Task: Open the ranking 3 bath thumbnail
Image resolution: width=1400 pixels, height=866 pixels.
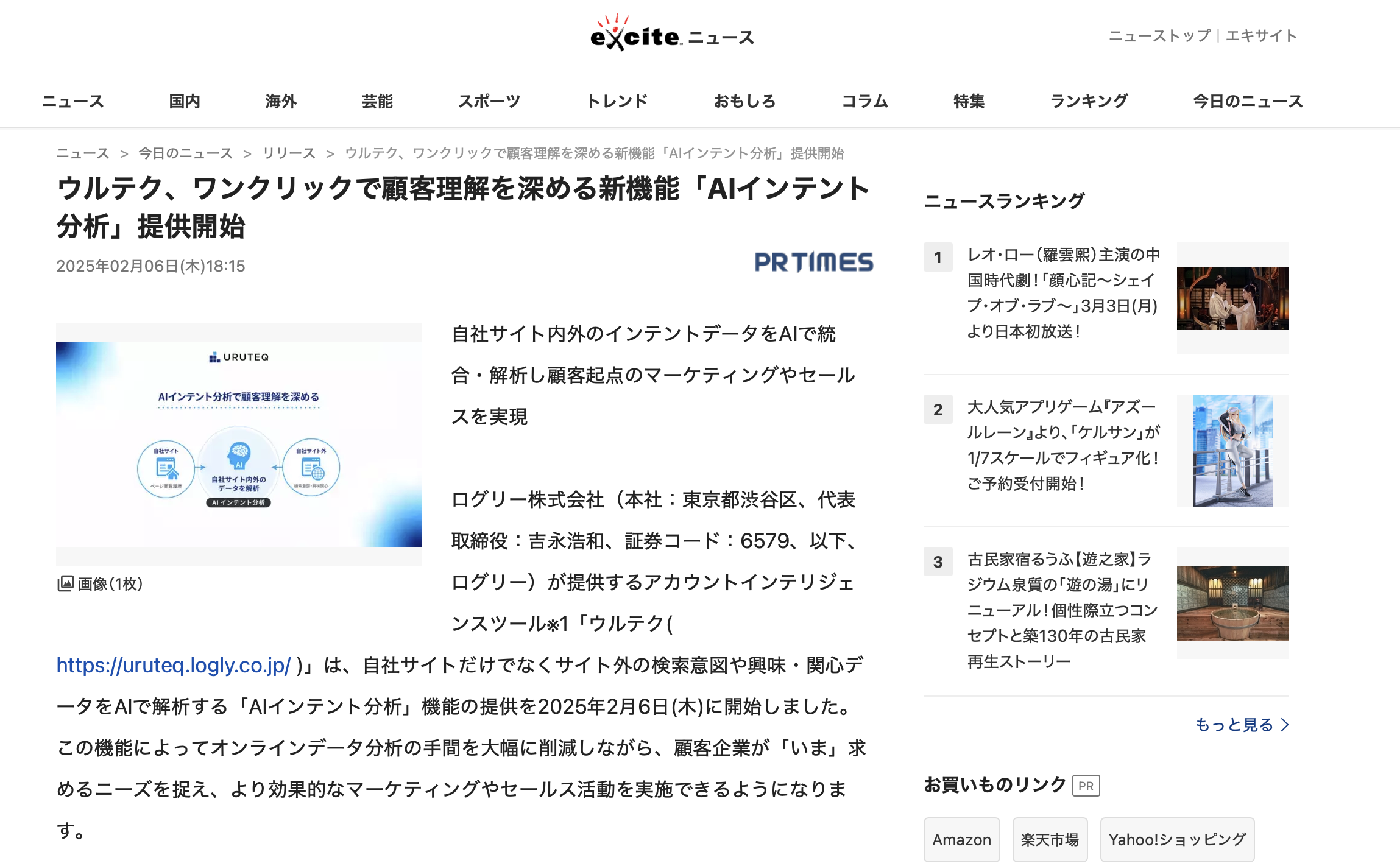Action: 1233,603
